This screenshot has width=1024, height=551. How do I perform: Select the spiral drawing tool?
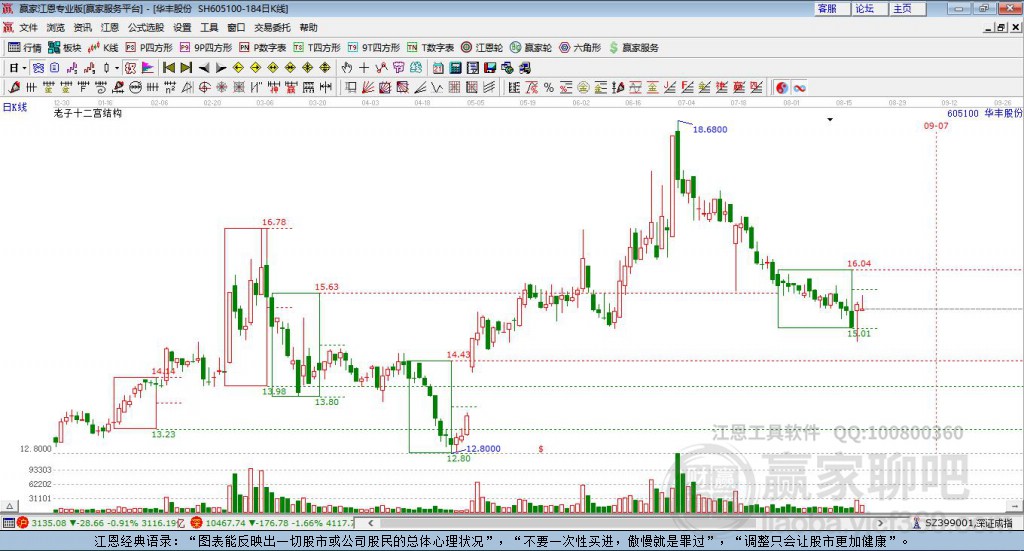[x=101, y=87]
